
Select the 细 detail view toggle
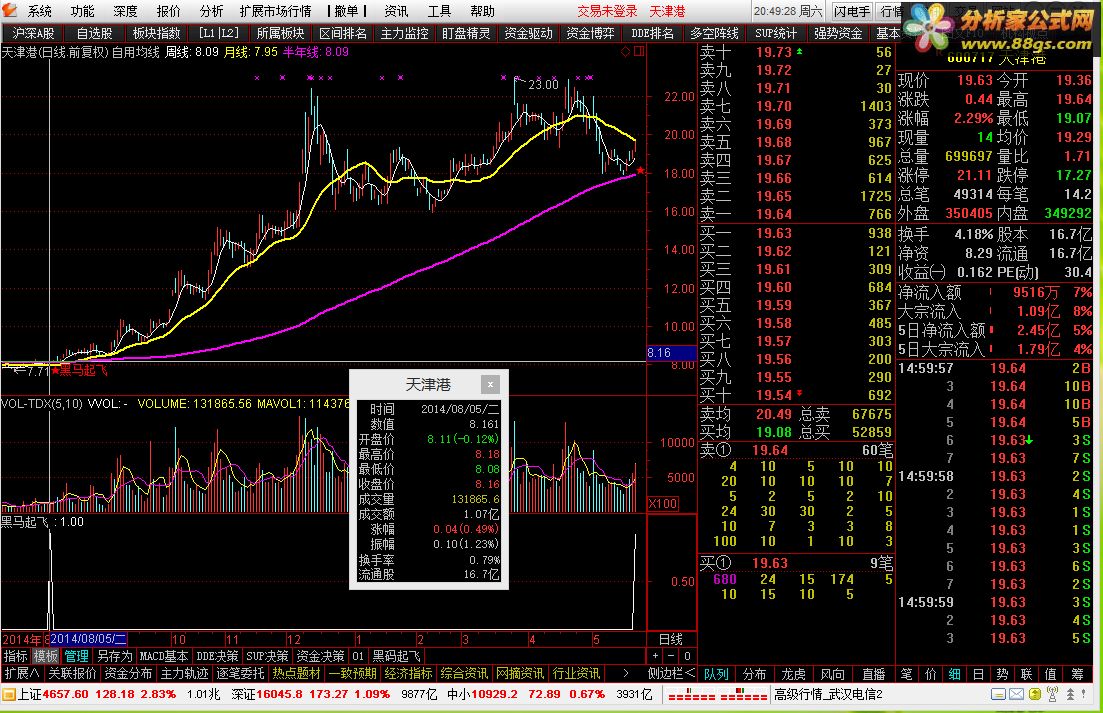pyautogui.click(x=954, y=674)
